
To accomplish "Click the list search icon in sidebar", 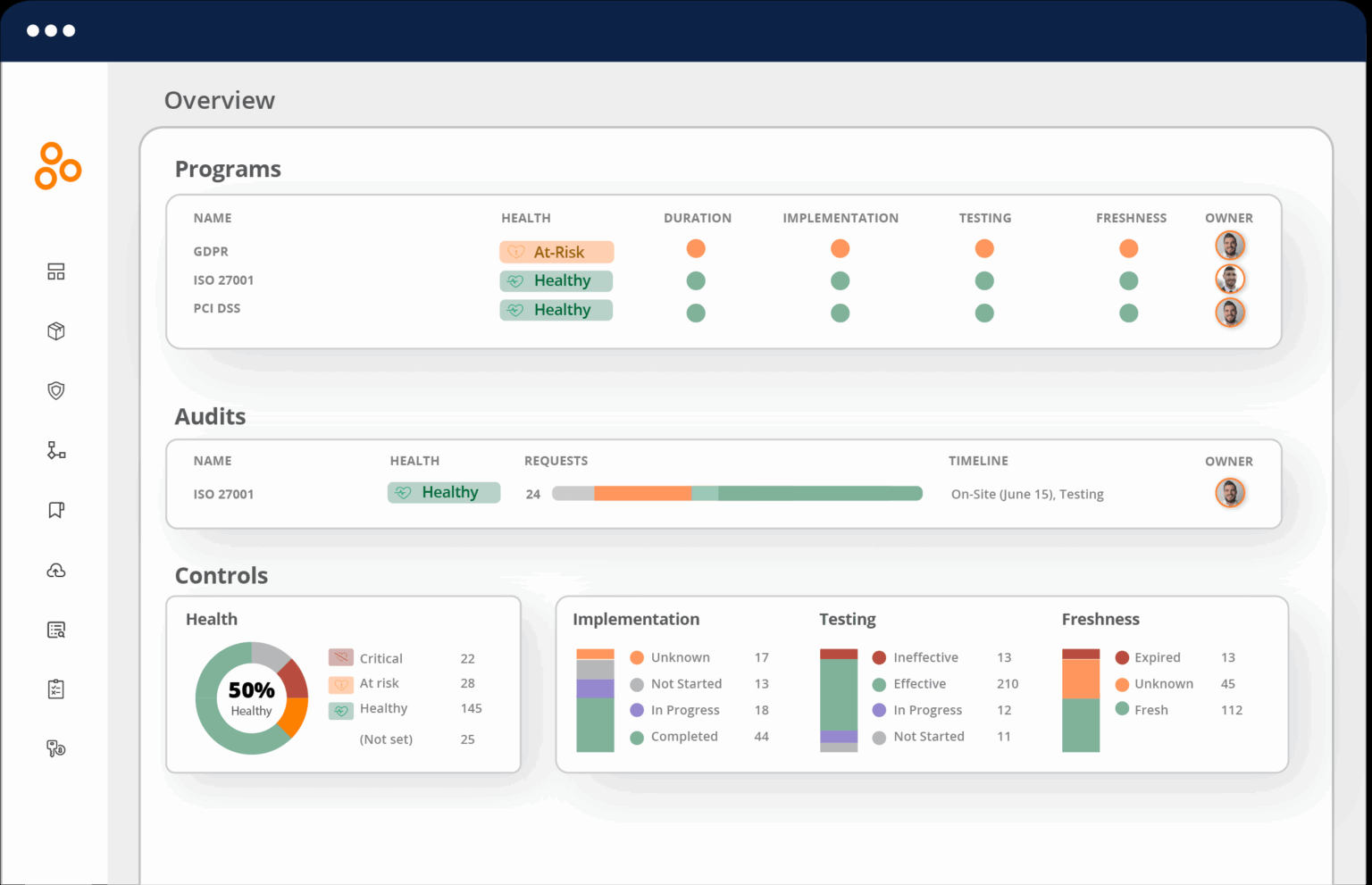I will tap(56, 630).
